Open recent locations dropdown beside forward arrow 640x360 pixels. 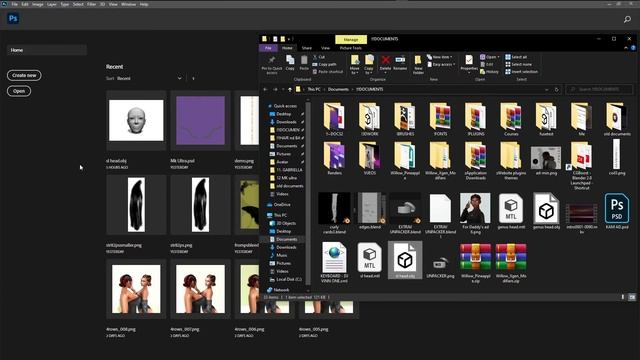282,89
